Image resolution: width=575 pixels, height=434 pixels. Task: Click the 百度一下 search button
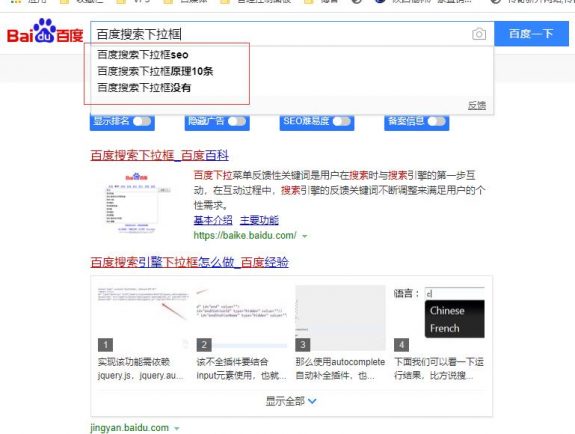[531, 34]
